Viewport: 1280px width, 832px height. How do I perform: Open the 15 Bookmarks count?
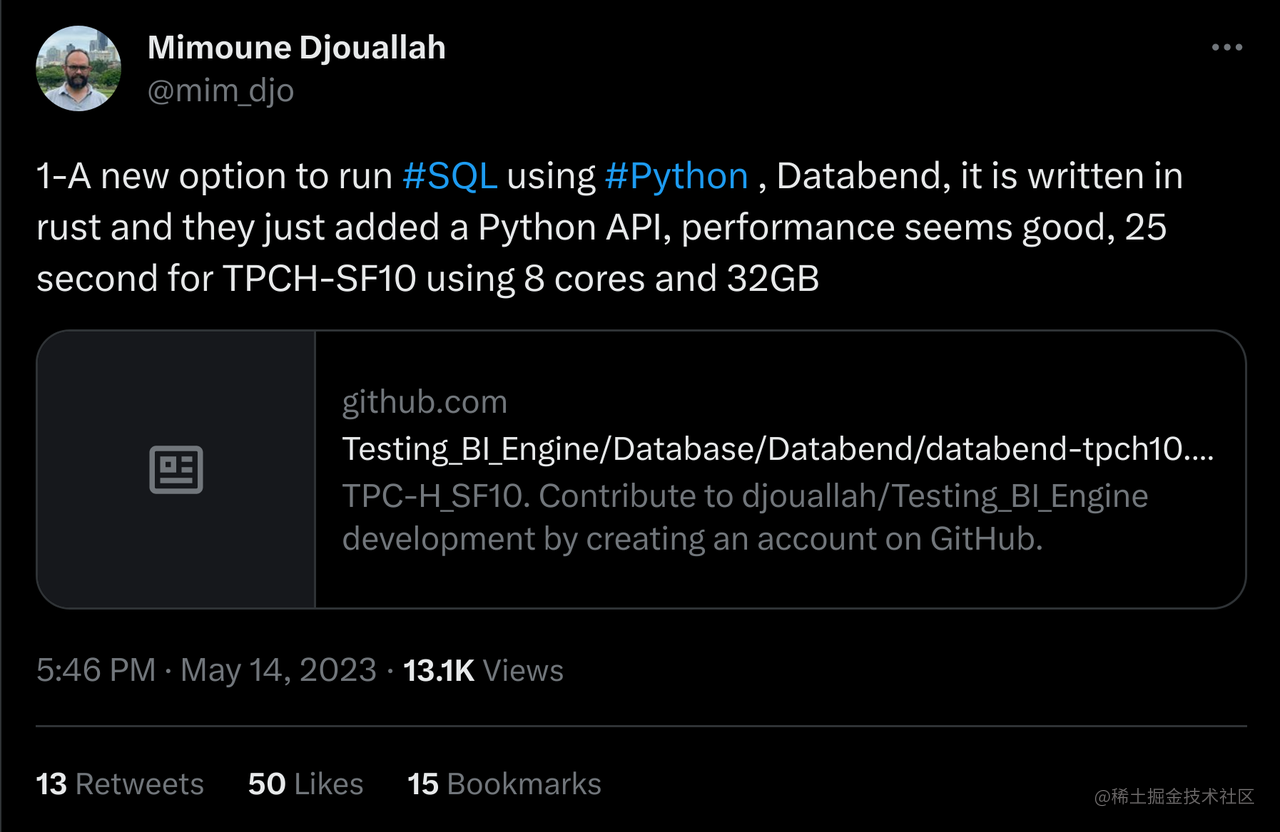pyautogui.click(x=504, y=784)
